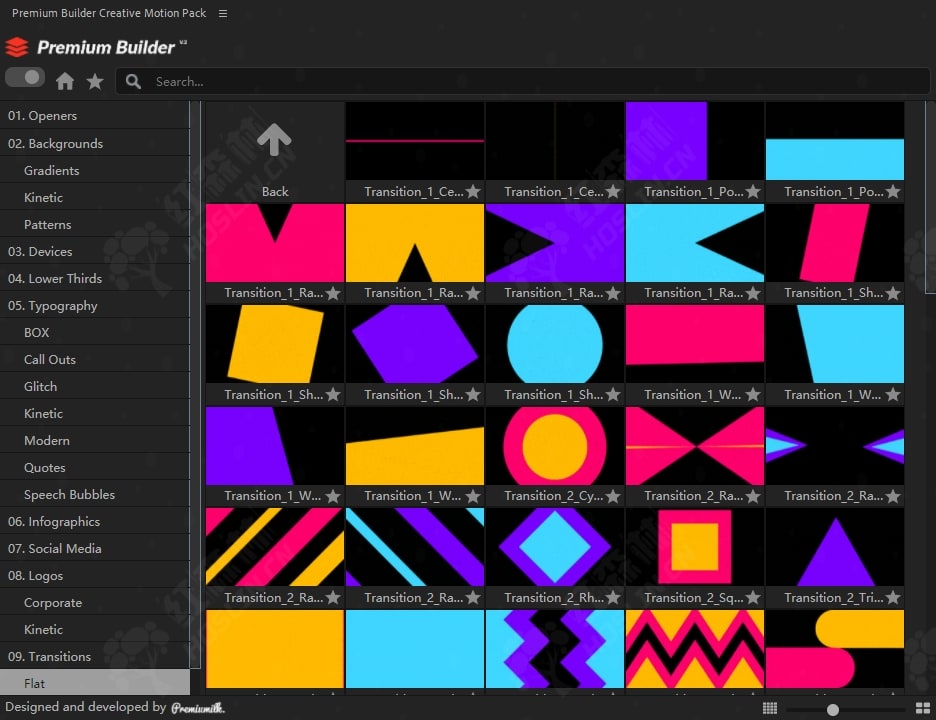Open the 06. Infographics category
The height and width of the screenshot is (720, 936).
(95, 522)
